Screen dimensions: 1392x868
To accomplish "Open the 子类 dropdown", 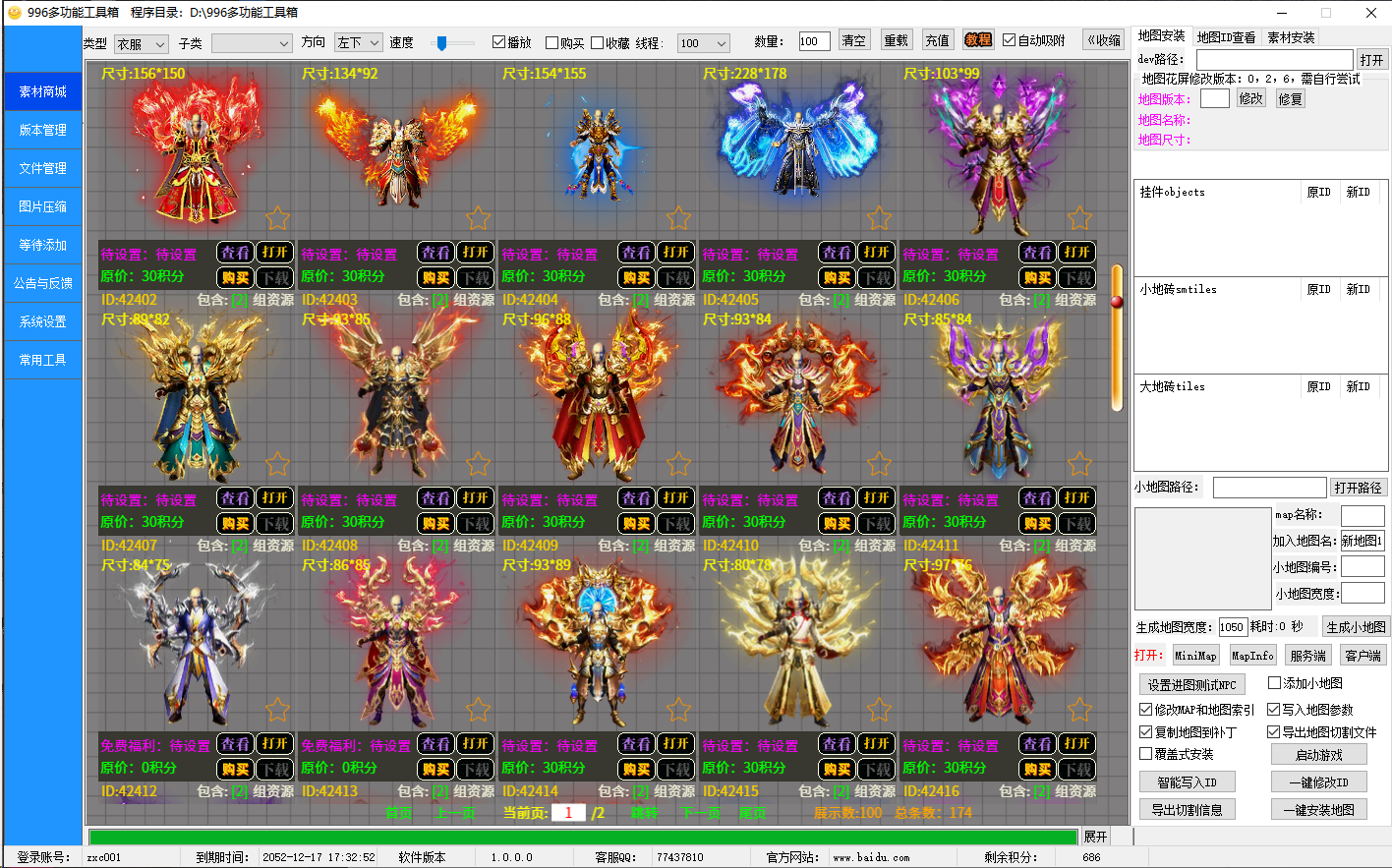I will point(252,43).
